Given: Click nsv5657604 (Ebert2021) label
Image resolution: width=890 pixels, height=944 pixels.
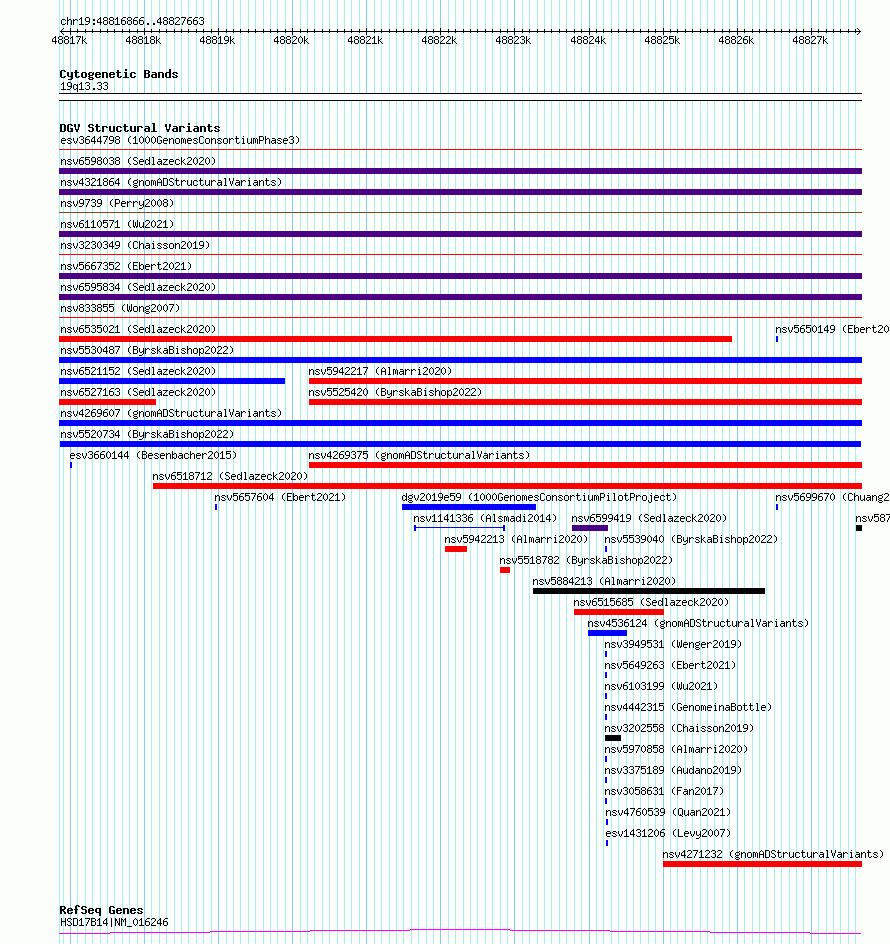Looking at the screenshot, I should [x=280, y=497].
